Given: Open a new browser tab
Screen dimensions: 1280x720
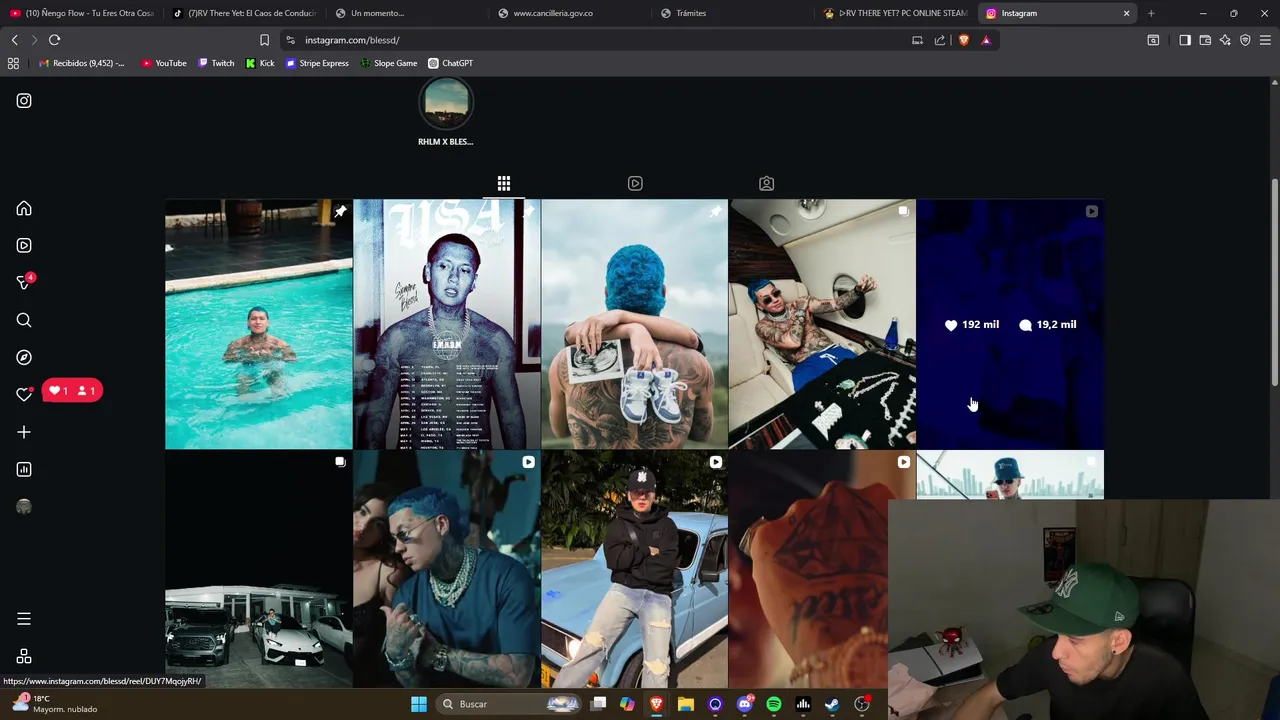Looking at the screenshot, I should (x=1151, y=13).
